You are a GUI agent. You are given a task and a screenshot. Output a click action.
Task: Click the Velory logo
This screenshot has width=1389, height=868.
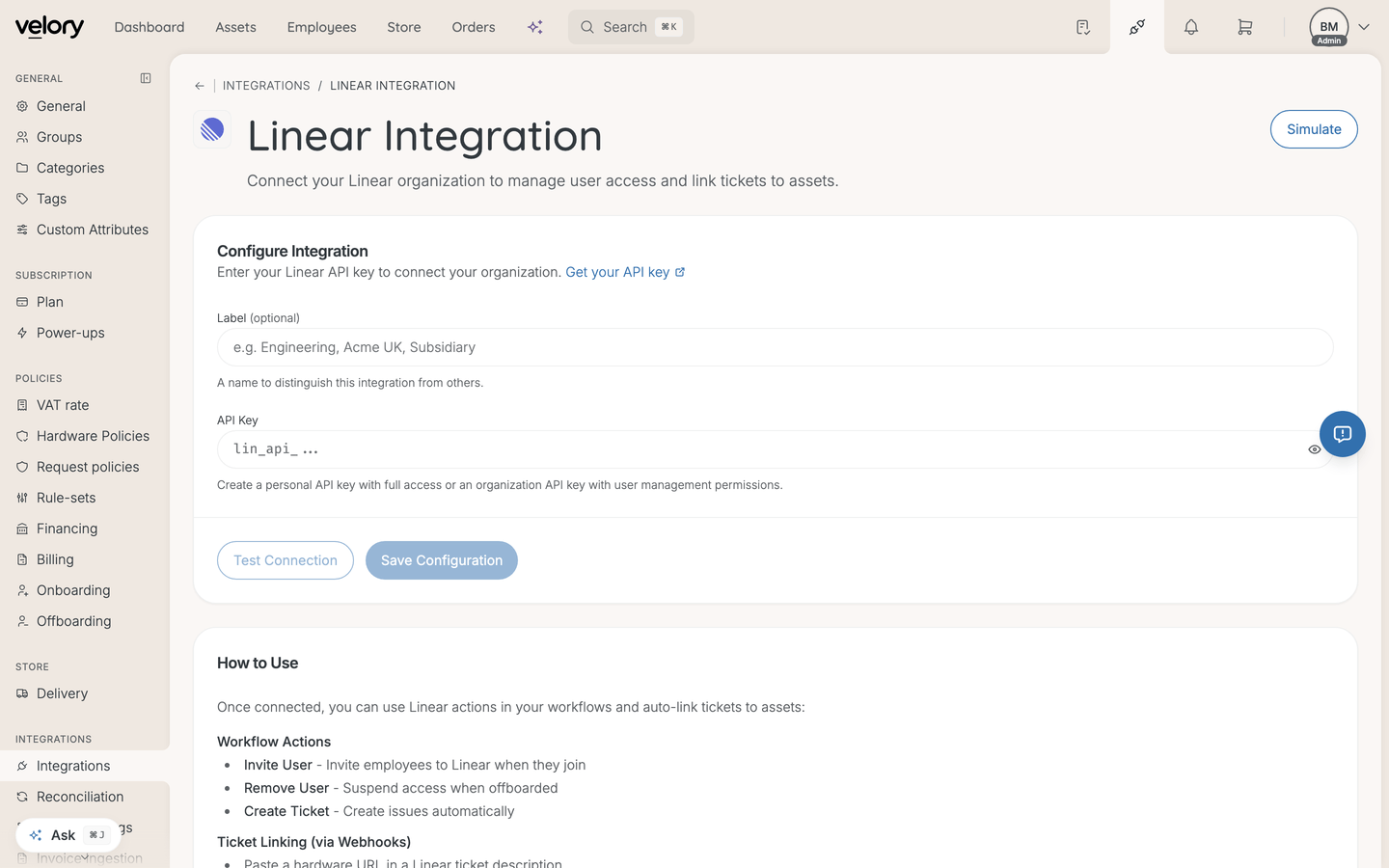pos(49,27)
